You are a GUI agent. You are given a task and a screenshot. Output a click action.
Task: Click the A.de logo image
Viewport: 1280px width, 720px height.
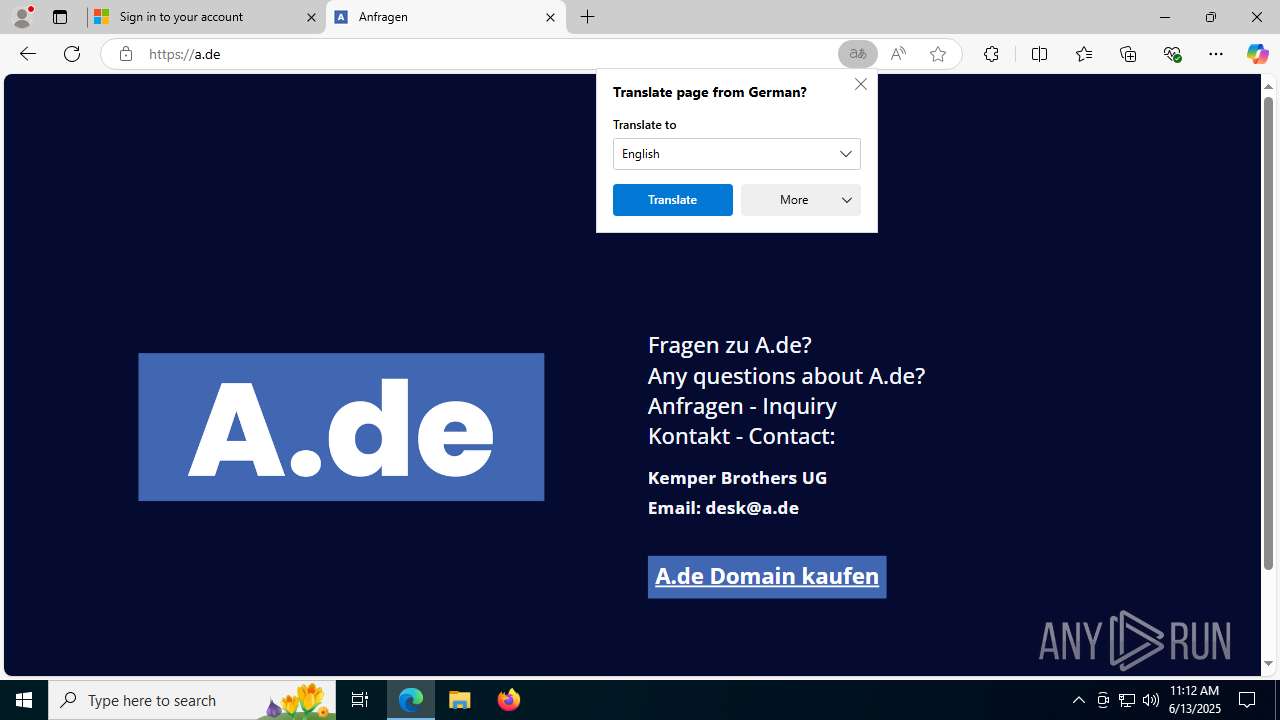341,427
